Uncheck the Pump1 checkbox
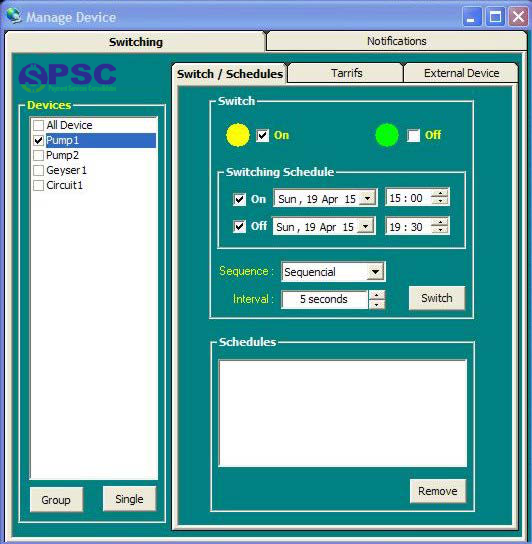The width and height of the screenshot is (532, 544). tap(38, 140)
